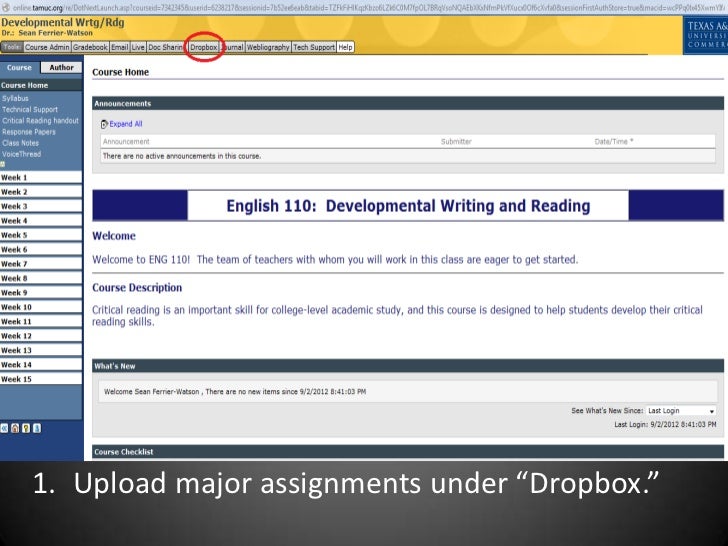Image resolution: width=728 pixels, height=546 pixels.
Task: Click the What's New panel header
Action: [x=408, y=366]
